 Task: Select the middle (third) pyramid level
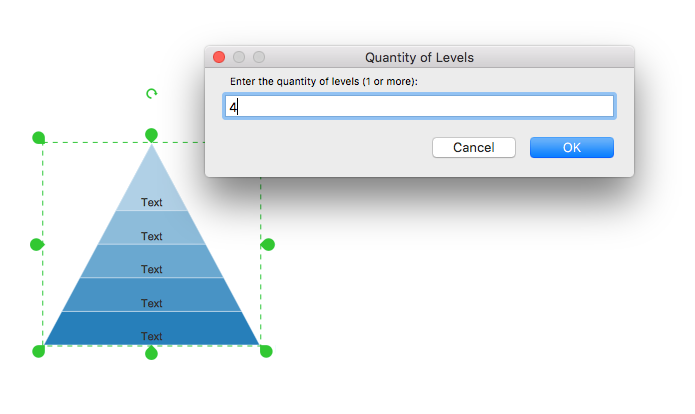[x=151, y=269]
